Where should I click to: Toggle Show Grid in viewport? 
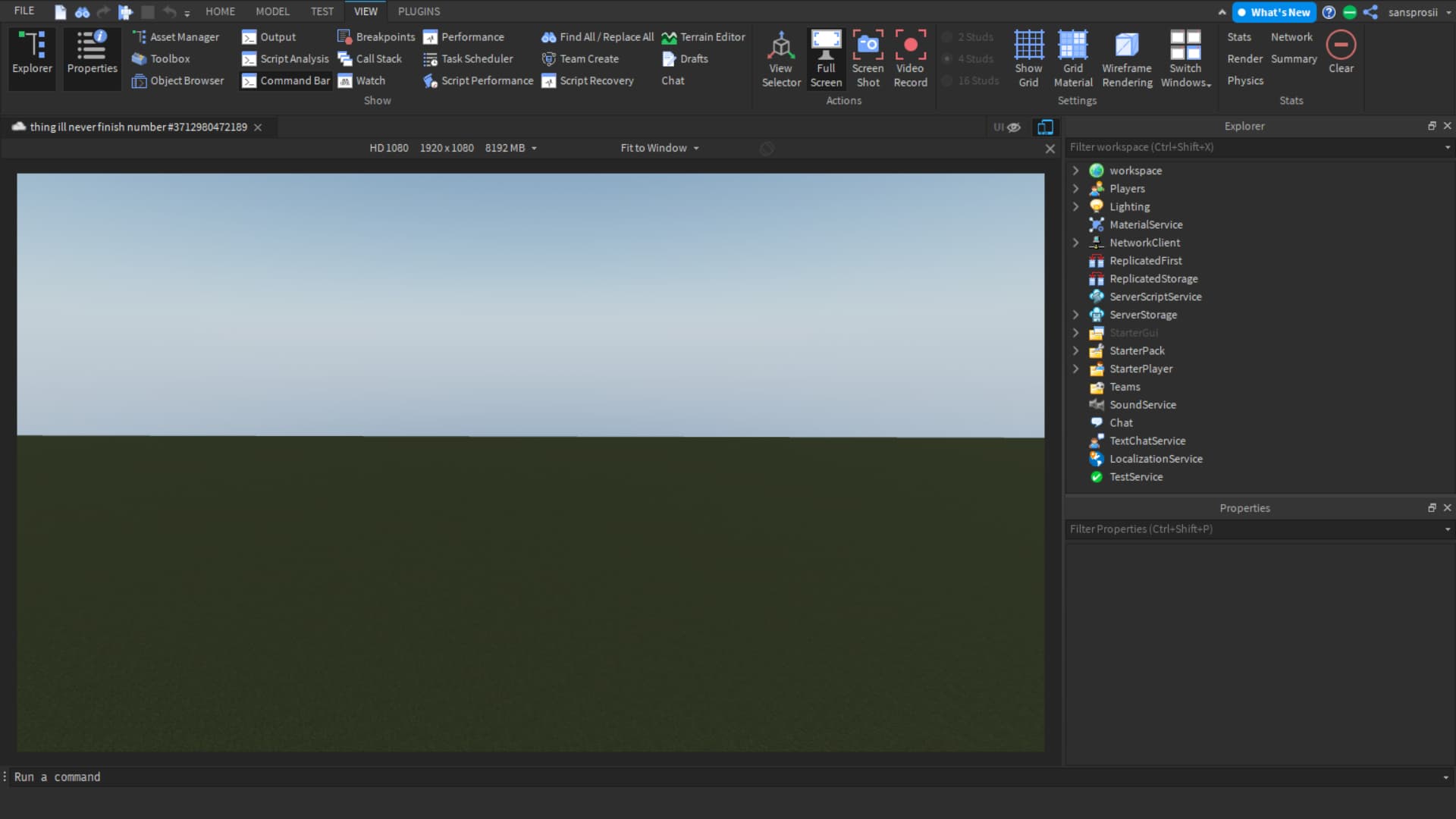[1028, 58]
